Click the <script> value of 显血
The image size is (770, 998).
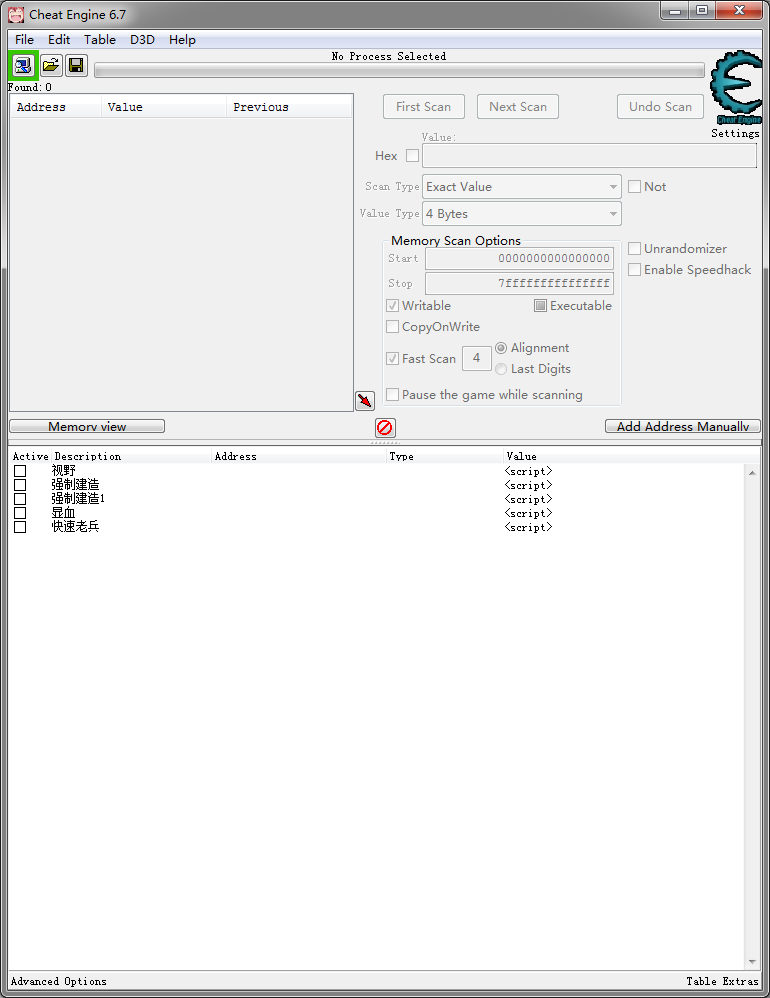click(528, 513)
